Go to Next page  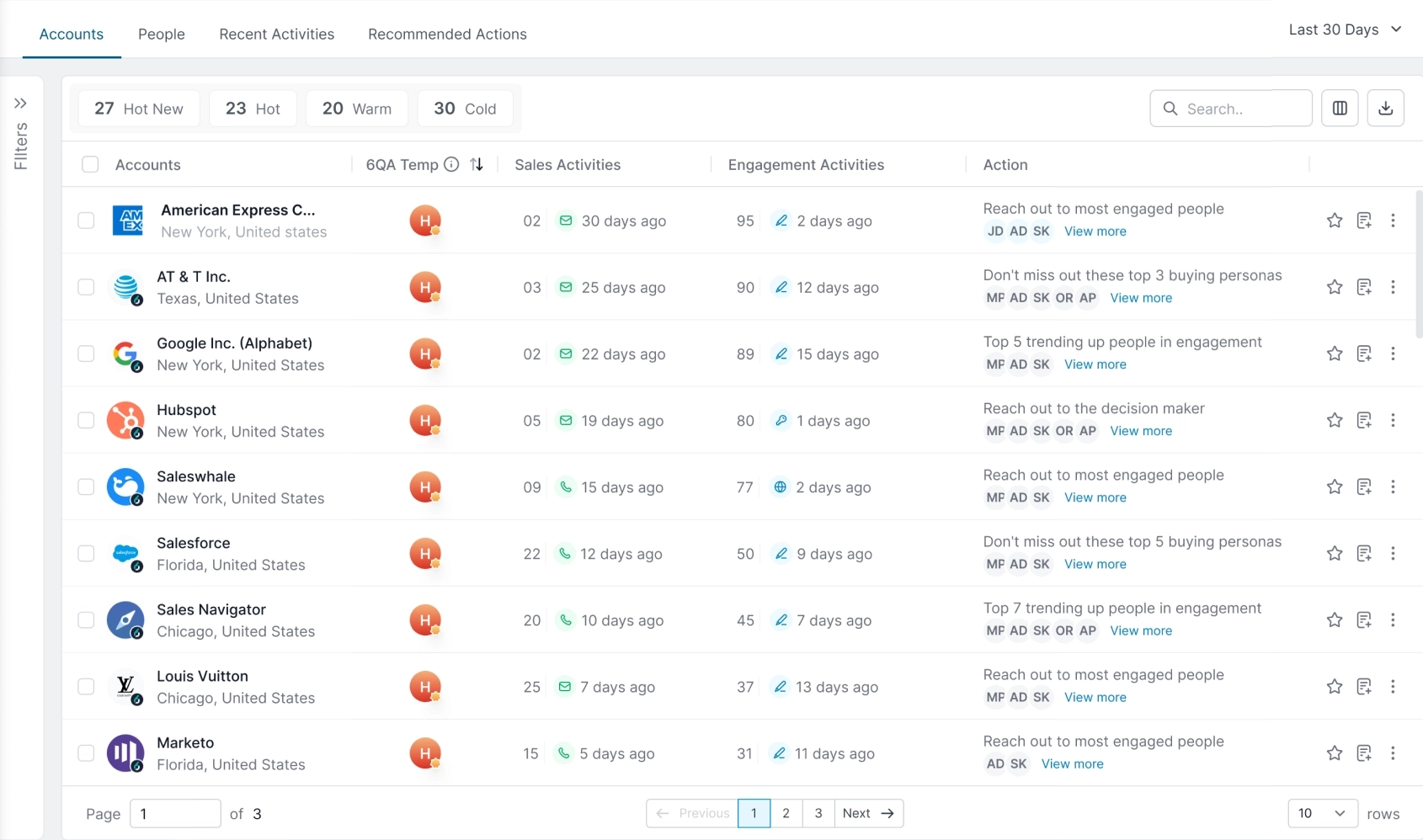click(868, 813)
